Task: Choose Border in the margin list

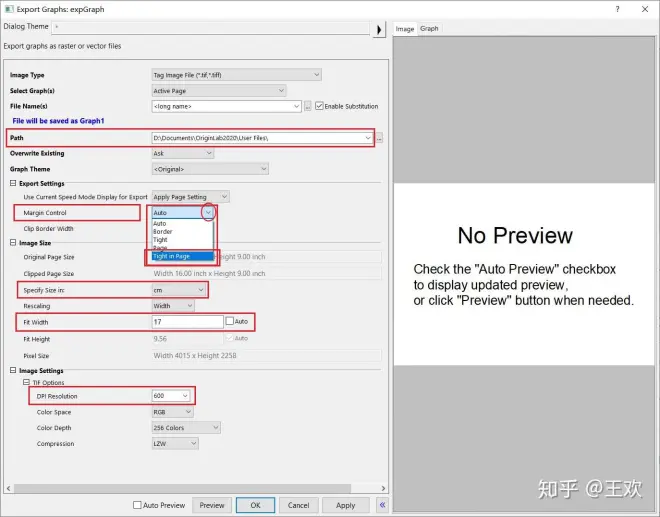Action: (x=183, y=232)
